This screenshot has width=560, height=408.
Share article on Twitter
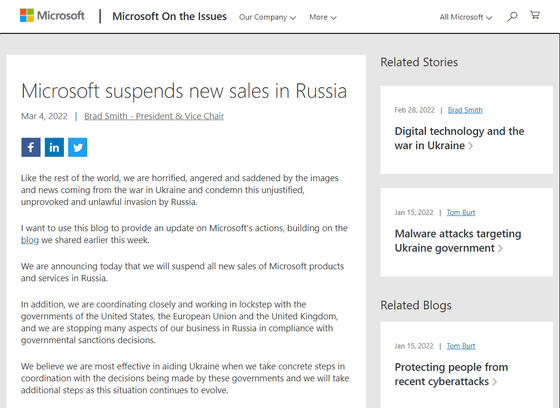click(x=78, y=147)
